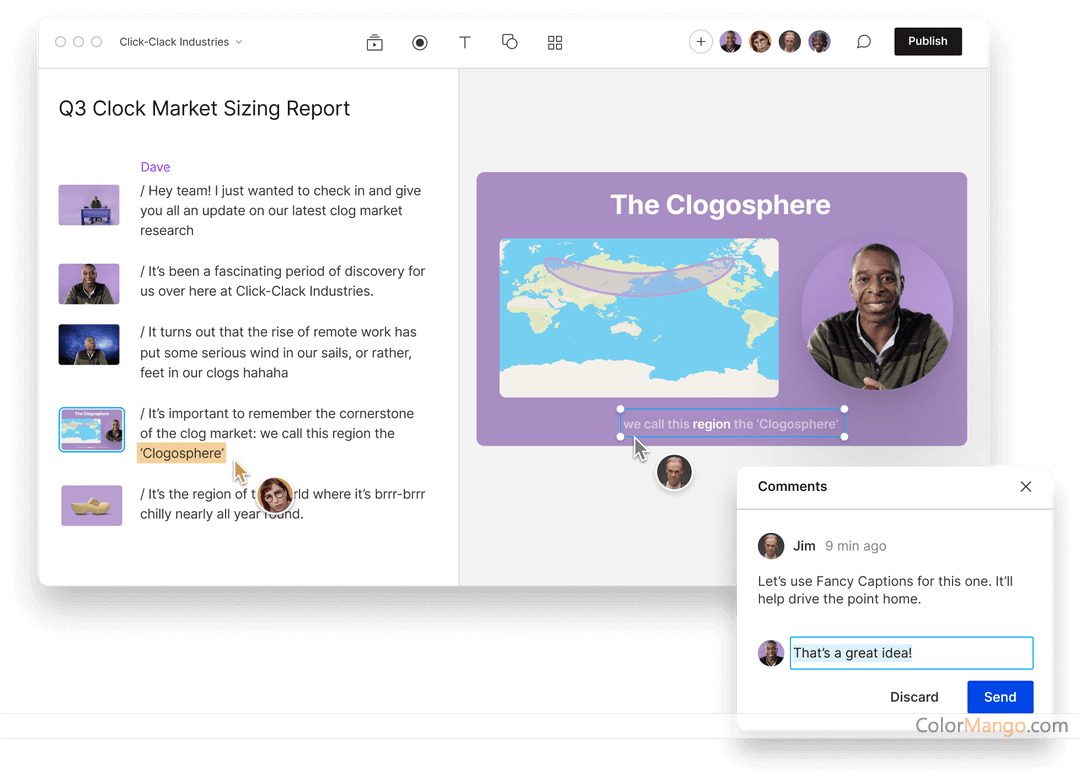Click the highlighted 'Clogosphere' word in script
Image resolution: width=1080 pixels, height=780 pixels.
(181, 454)
